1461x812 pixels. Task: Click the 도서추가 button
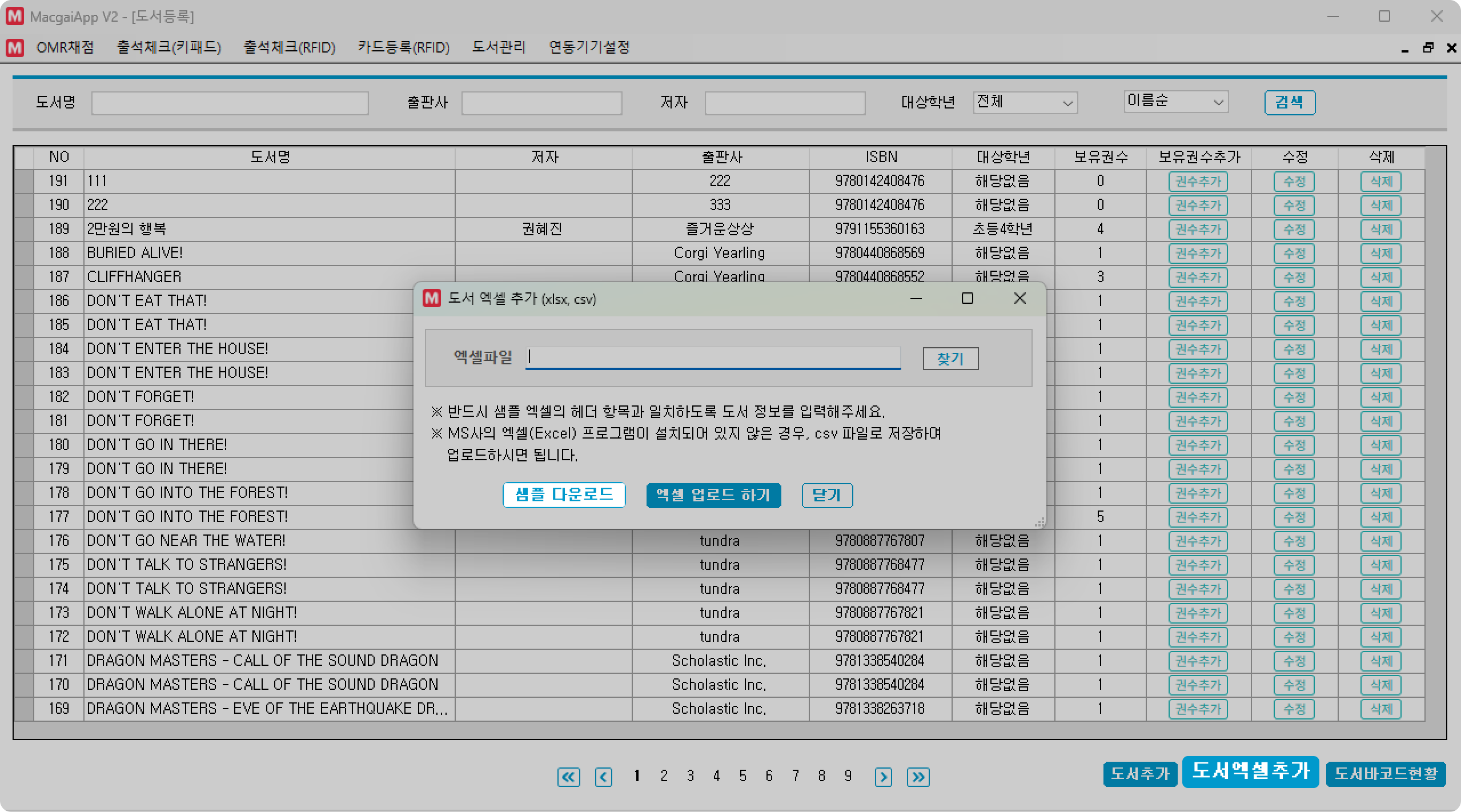1140,774
